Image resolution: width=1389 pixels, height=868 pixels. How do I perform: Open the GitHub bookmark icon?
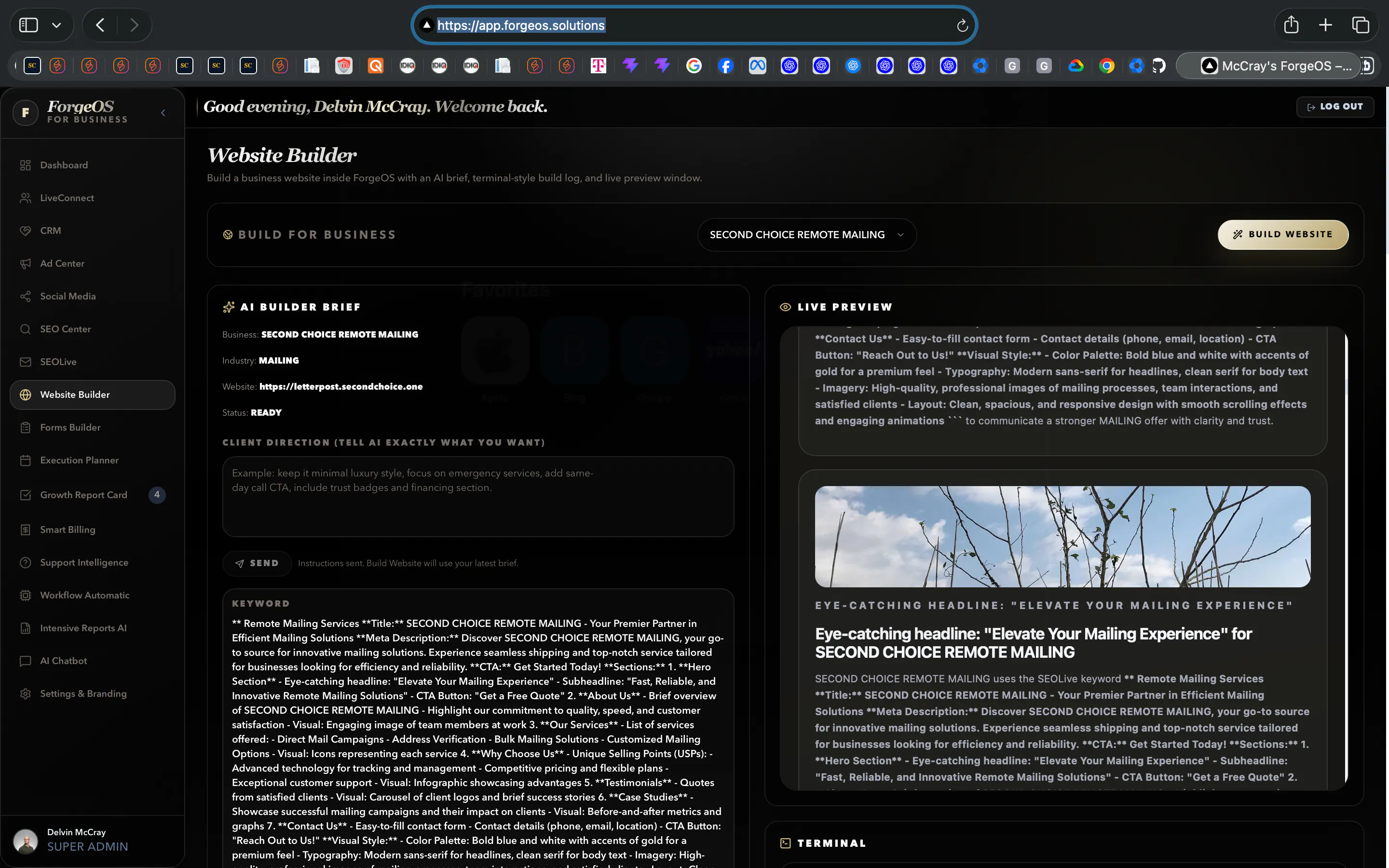(x=1159, y=66)
